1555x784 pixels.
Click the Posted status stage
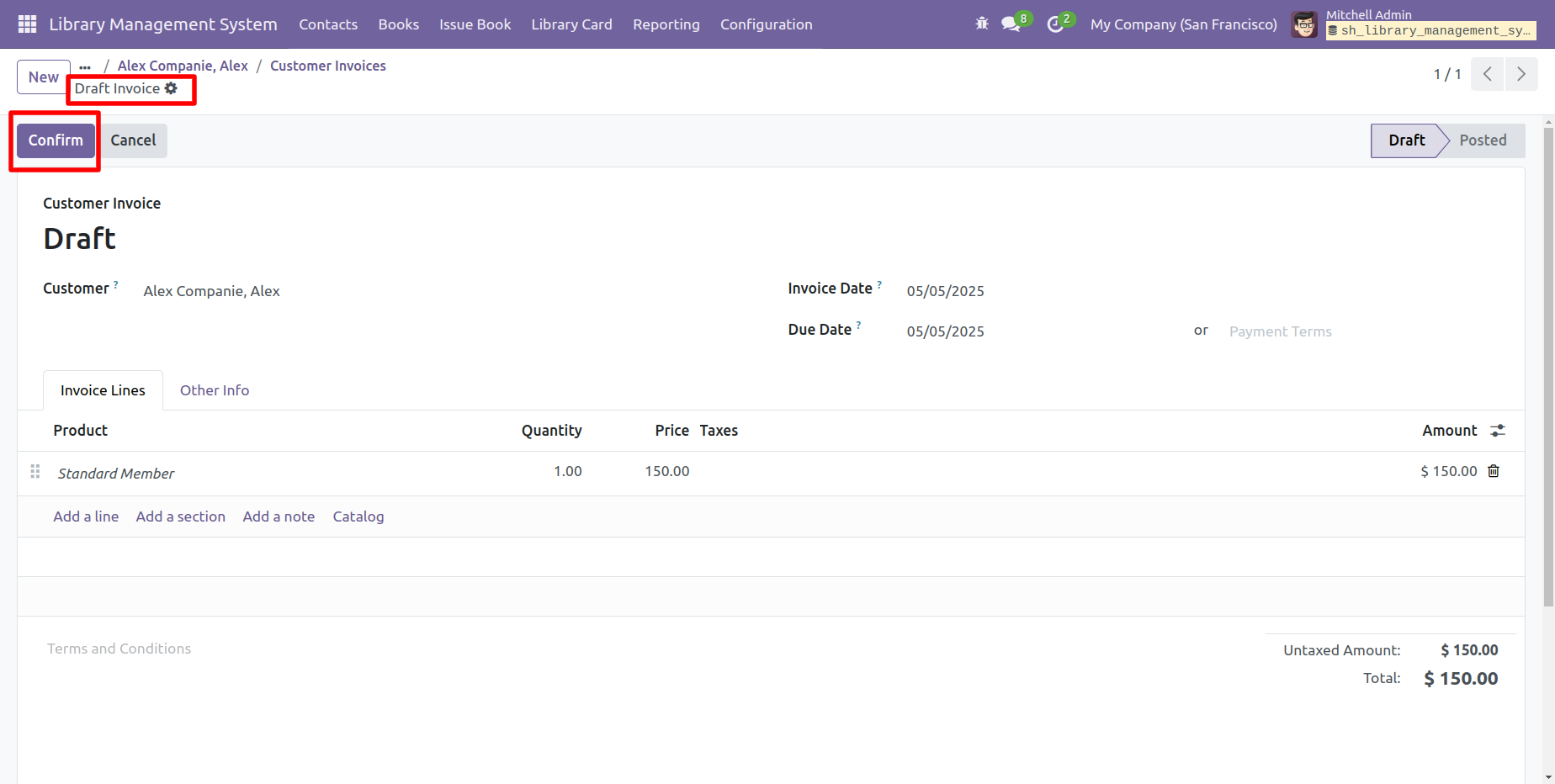tap(1483, 140)
